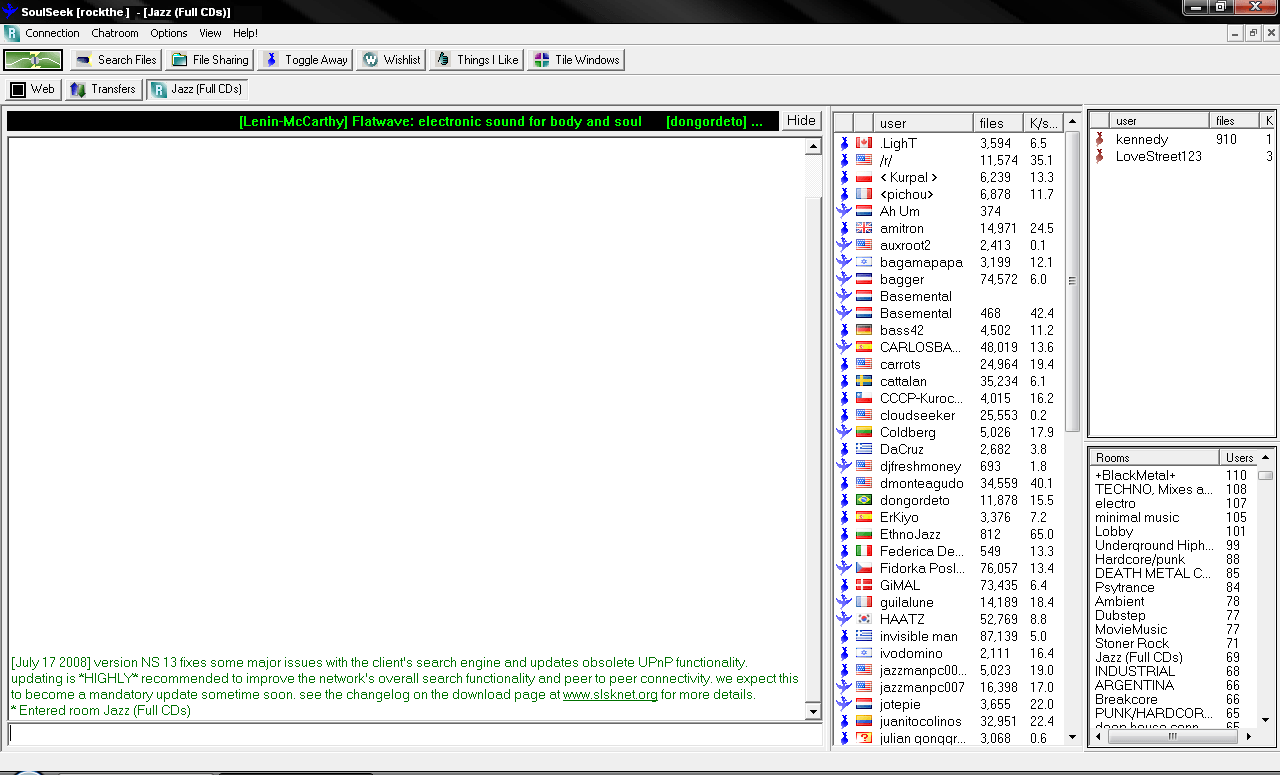Click the status icon beside bagger
Viewport: 1280px width, 775px height.
point(844,279)
